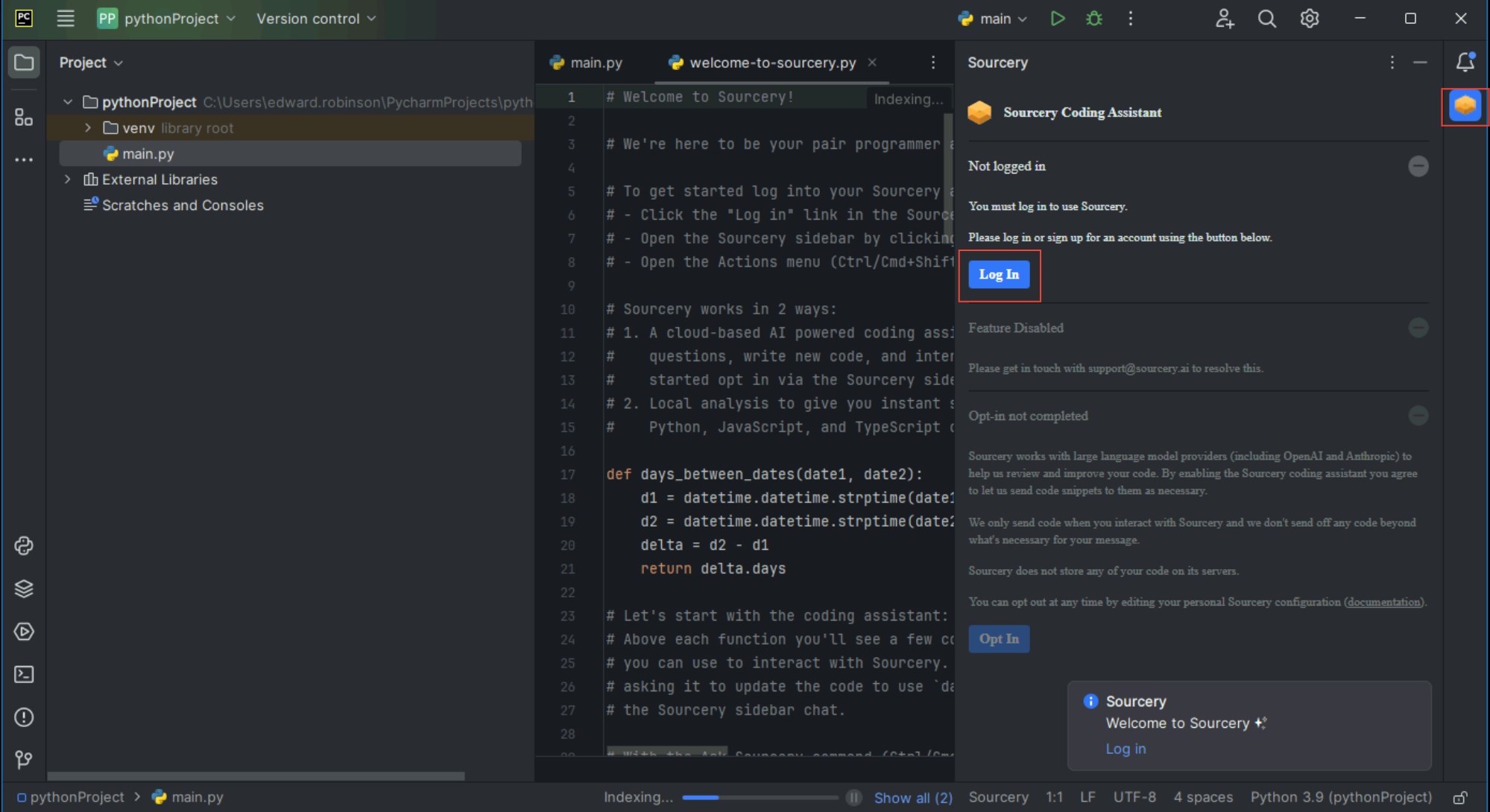Click Sourcery status bar widget
The image size is (1490, 812).
point(998,797)
